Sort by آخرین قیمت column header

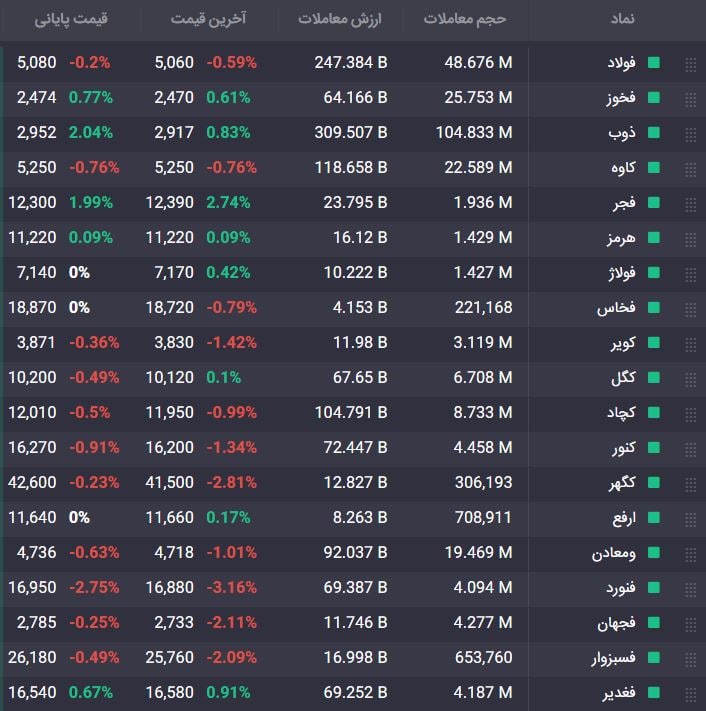point(208,19)
